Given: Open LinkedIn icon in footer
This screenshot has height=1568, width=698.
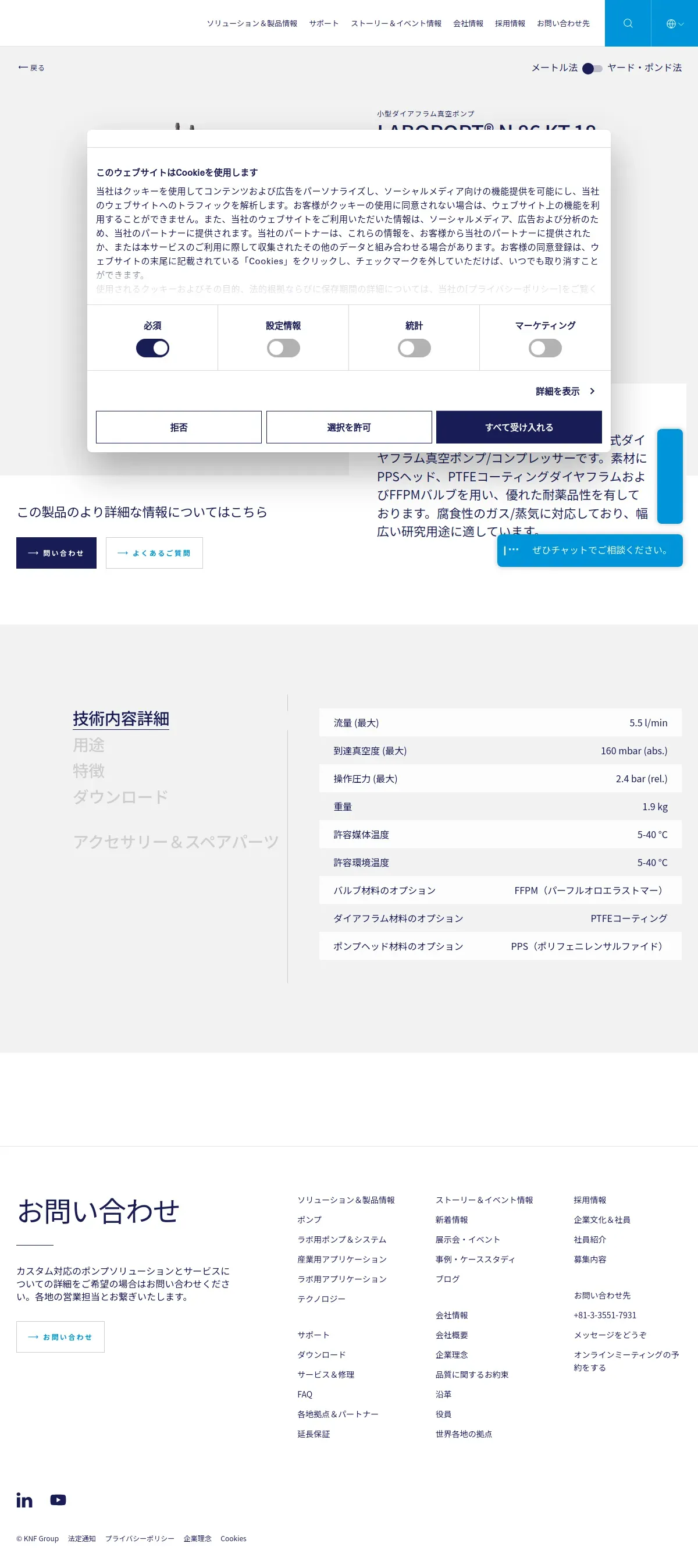Looking at the screenshot, I should (x=24, y=1500).
